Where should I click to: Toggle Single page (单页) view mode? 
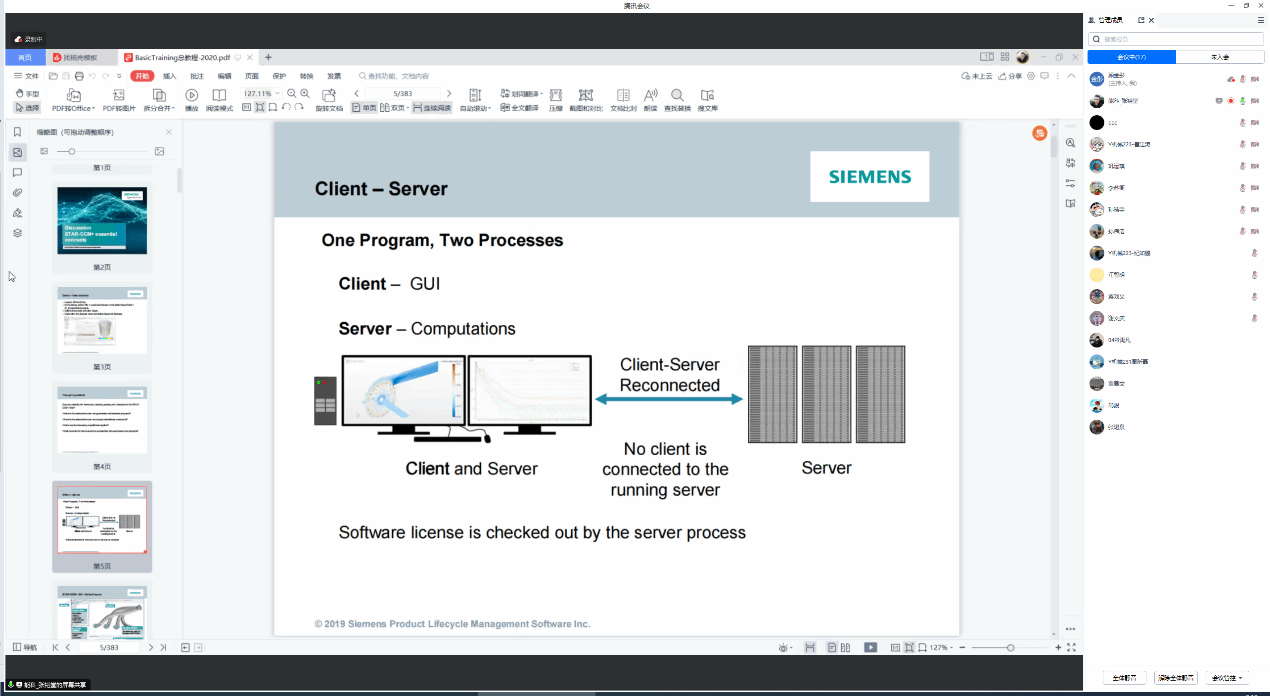pyautogui.click(x=364, y=108)
